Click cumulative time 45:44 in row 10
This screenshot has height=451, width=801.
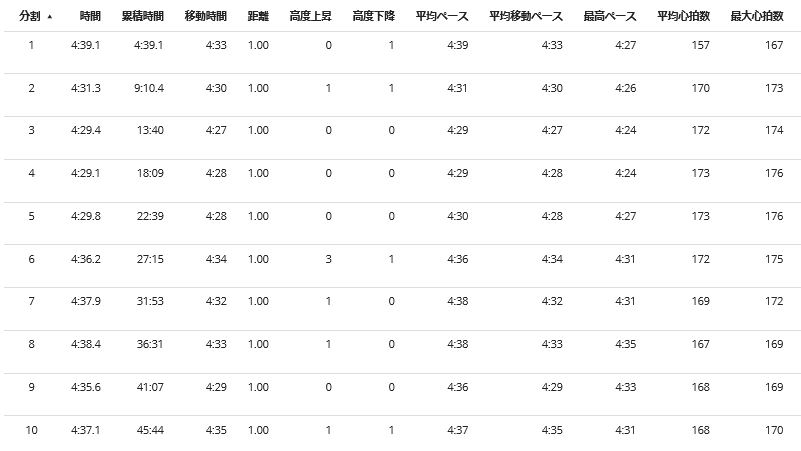(150, 430)
